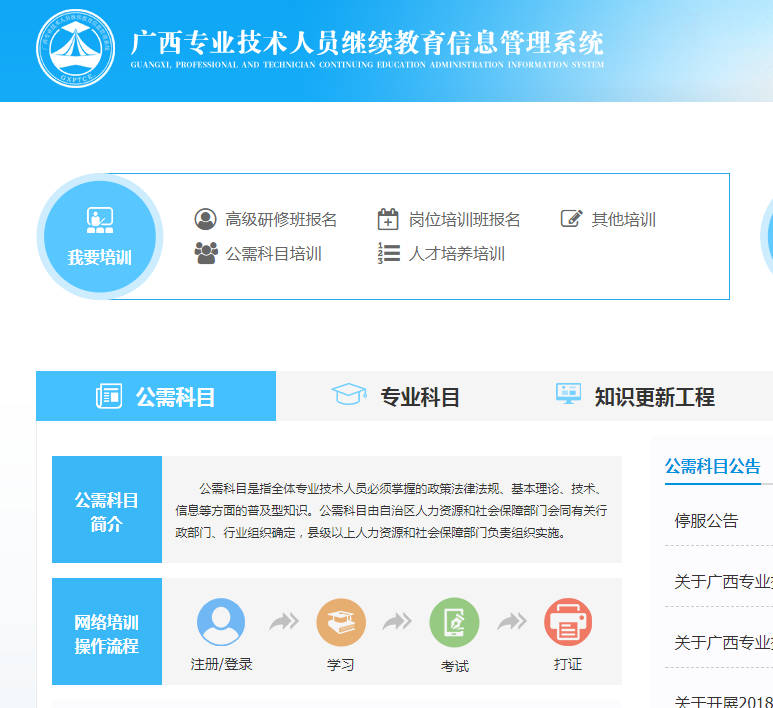This screenshot has width=773, height=708.
Task: Click the blue 注册/登录 user icon
Action: pos(221,622)
